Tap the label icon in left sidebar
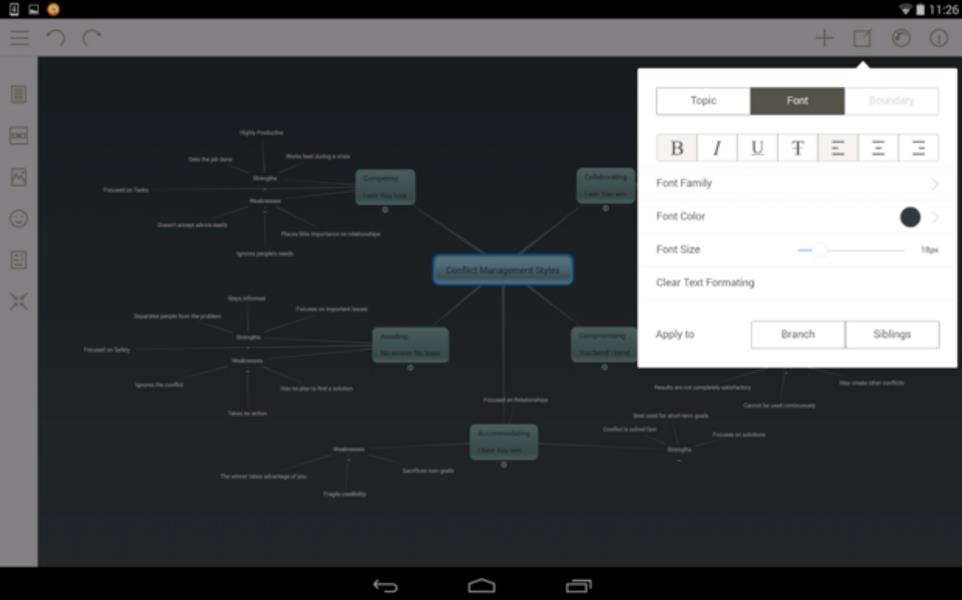The height and width of the screenshot is (600, 962). click(x=19, y=135)
